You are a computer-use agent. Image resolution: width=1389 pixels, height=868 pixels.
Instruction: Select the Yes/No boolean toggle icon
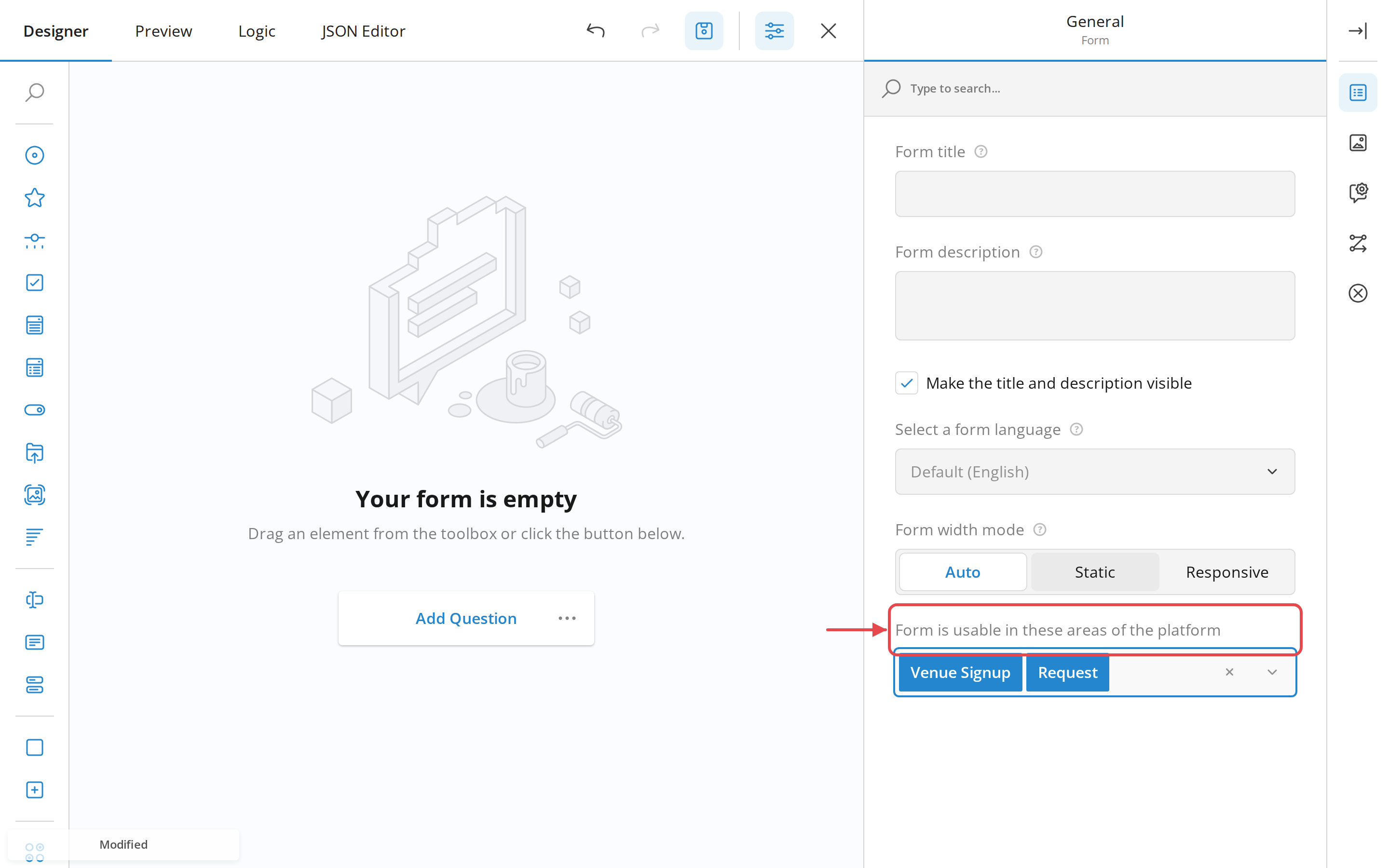coord(34,410)
